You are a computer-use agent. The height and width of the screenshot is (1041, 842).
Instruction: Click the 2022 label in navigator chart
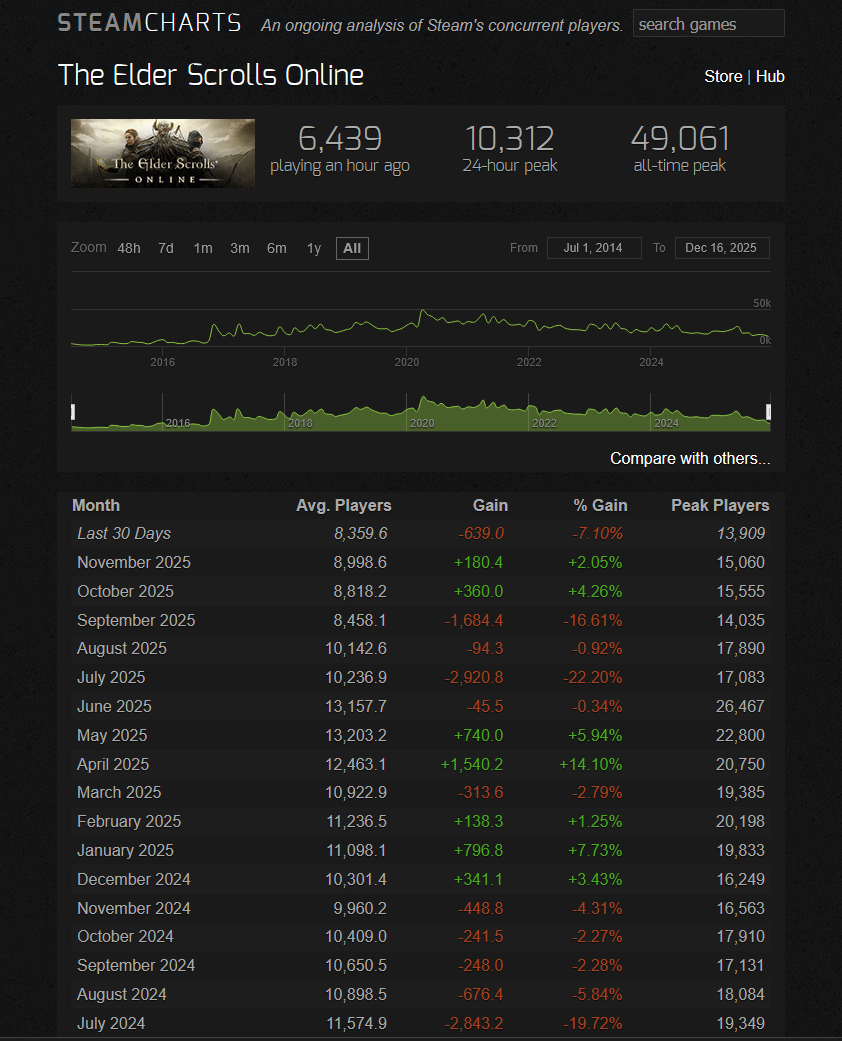click(545, 423)
